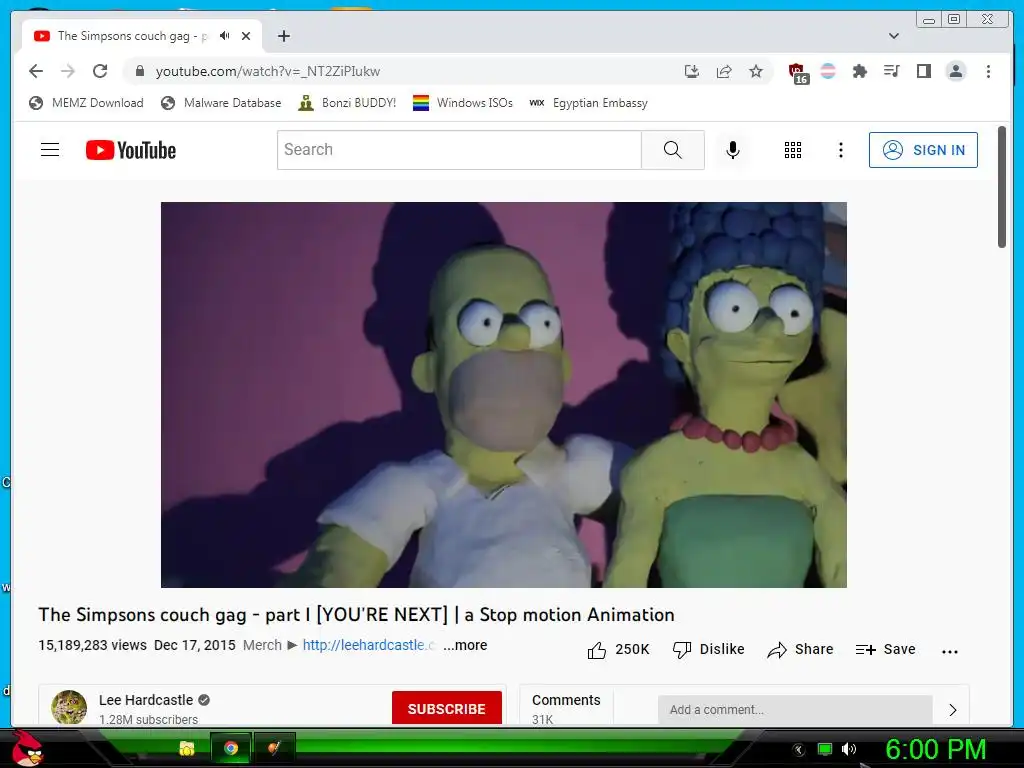The image size is (1024, 768).
Task: Click the SIGN IN button
Action: coord(923,150)
